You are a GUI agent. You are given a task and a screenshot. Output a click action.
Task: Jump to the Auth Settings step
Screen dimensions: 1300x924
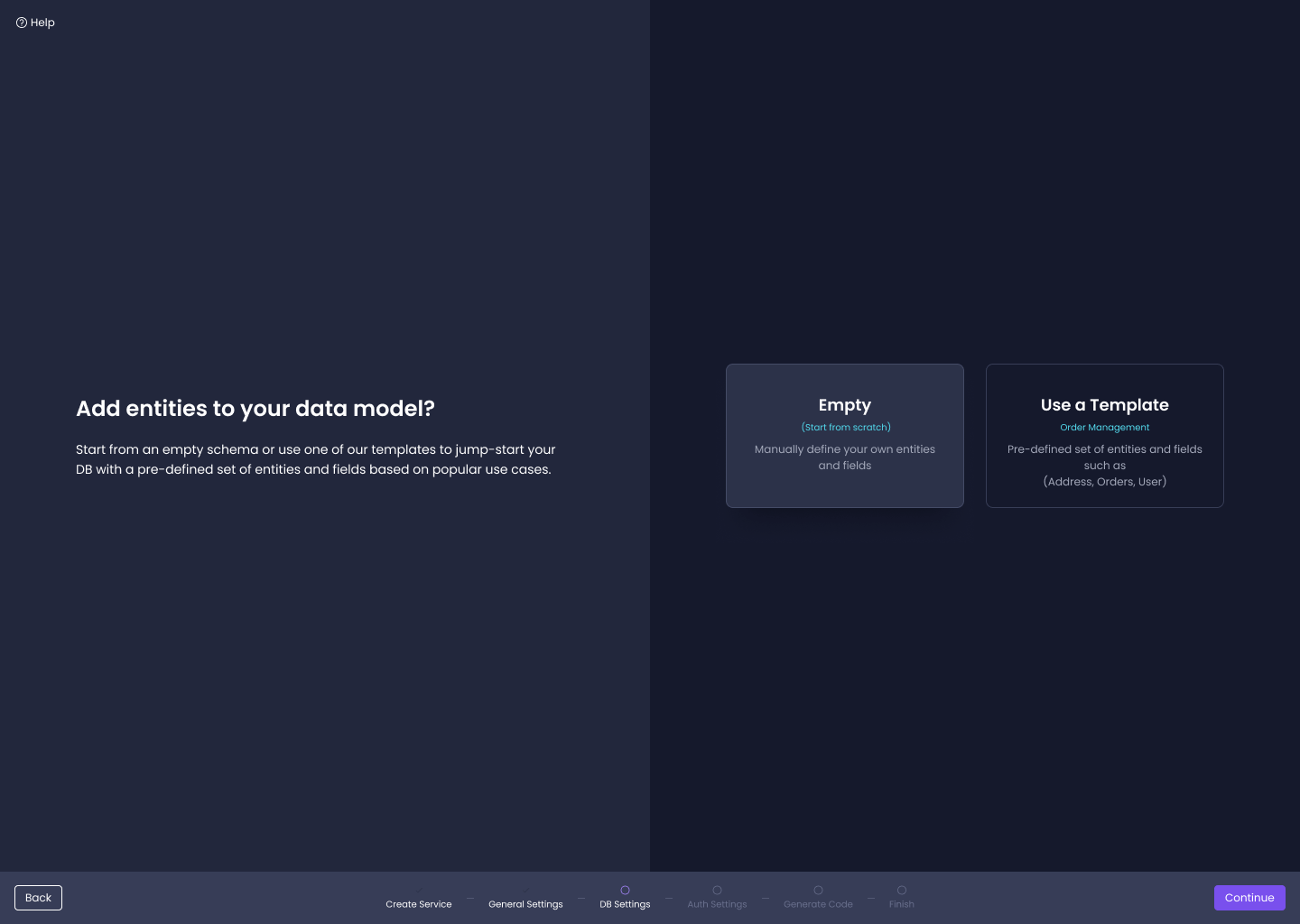(x=717, y=904)
